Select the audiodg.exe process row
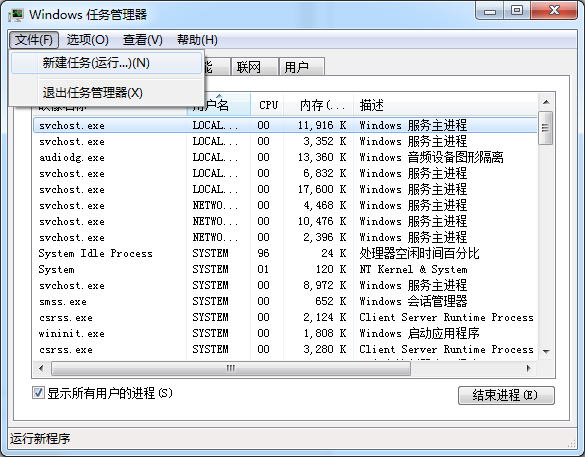This screenshot has width=585, height=457. pyautogui.click(x=285, y=157)
